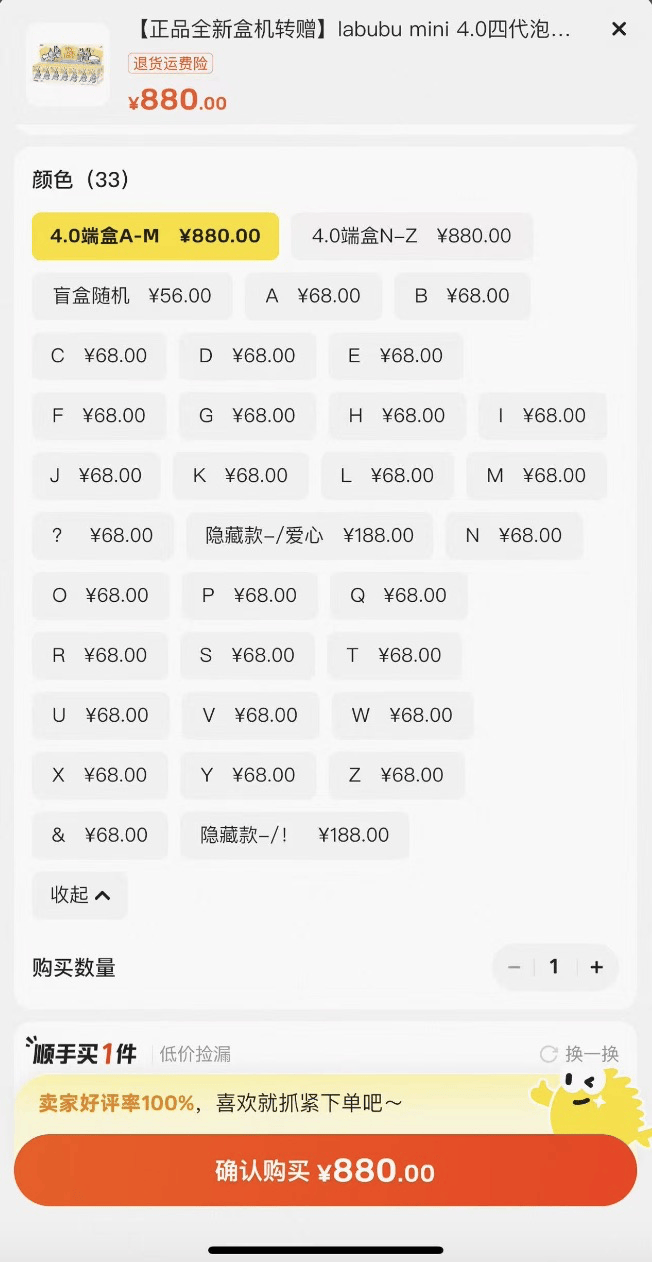Tap the purchase quantity number field
Viewport: 652px width, 1262px height.
(554, 967)
